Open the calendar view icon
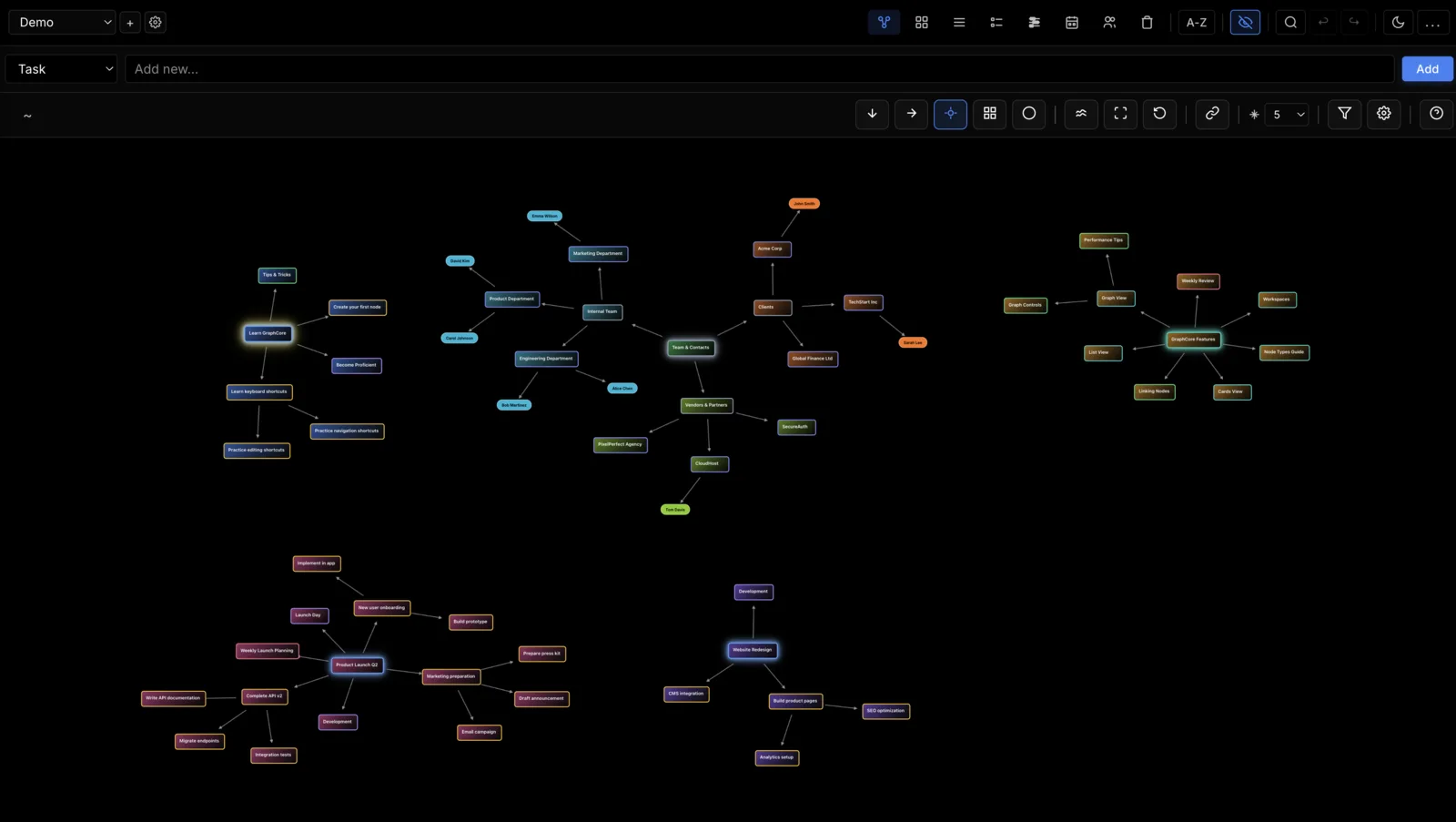Image resolution: width=1456 pixels, height=822 pixels. click(1072, 22)
